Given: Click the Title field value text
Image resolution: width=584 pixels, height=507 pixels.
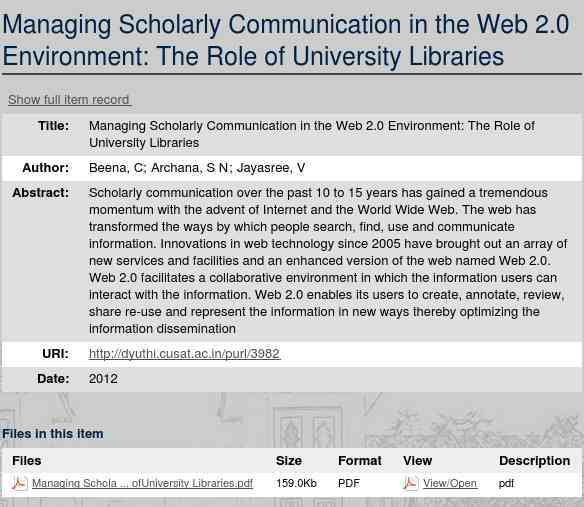Looking at the screenshot, I should (312, 134).
